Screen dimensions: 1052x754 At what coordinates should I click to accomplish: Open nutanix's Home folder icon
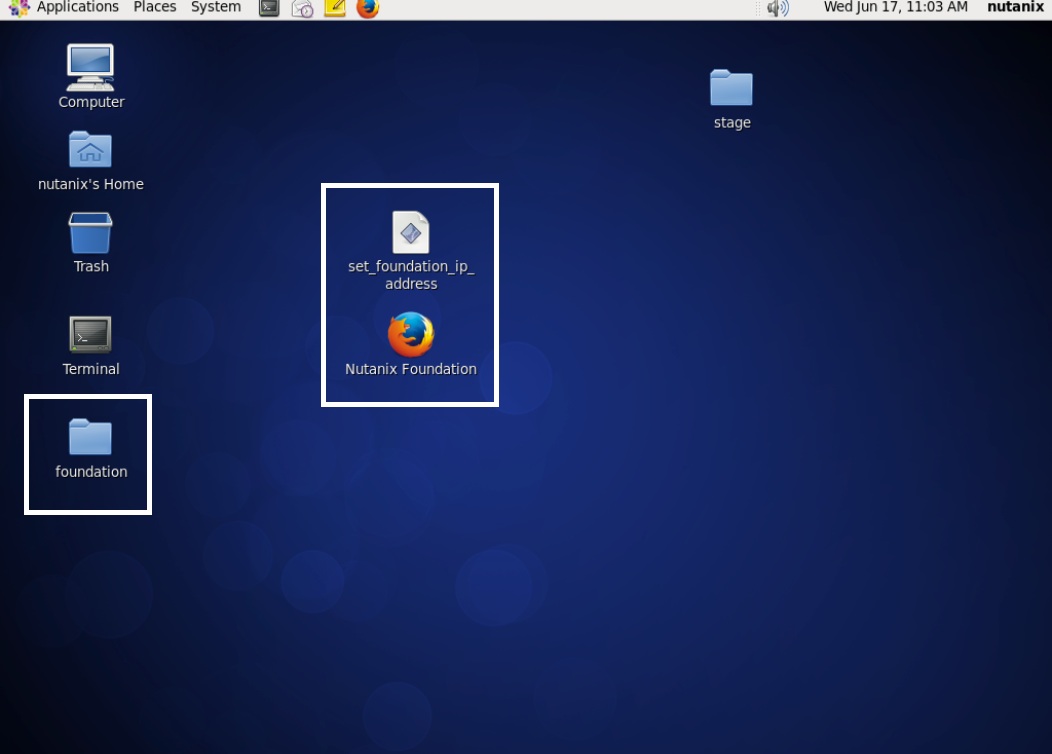pos(90,150)
